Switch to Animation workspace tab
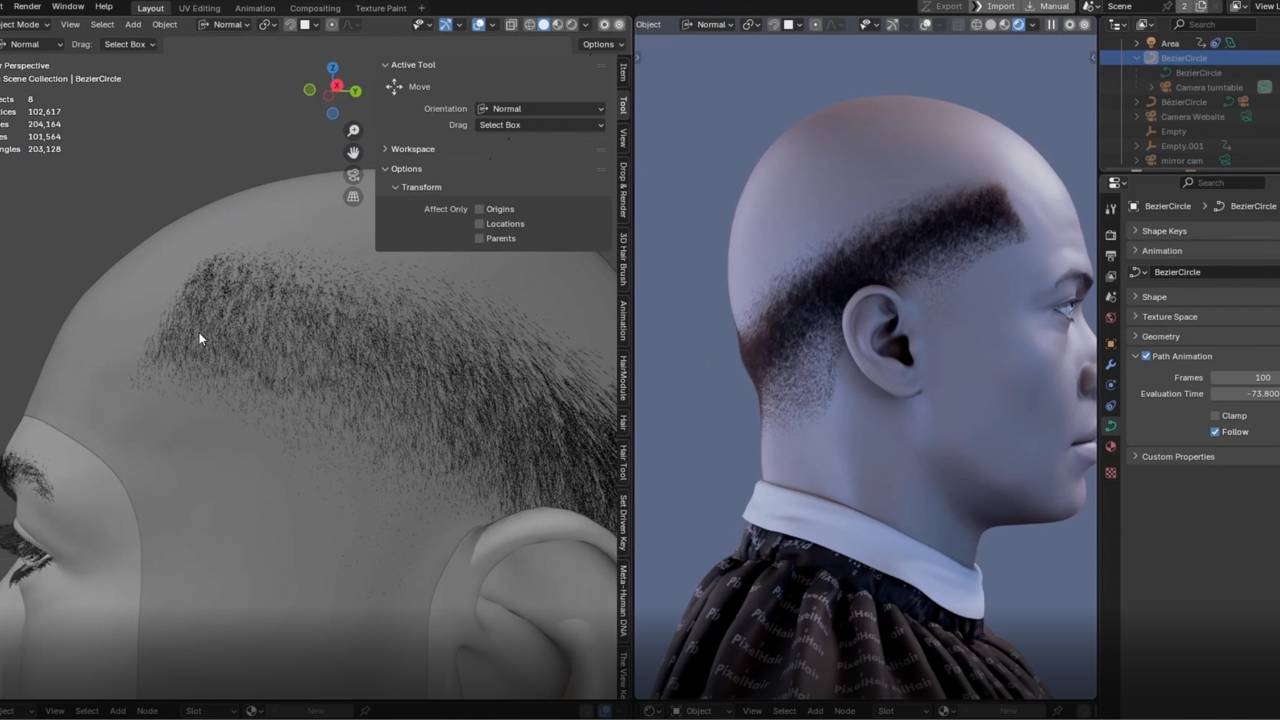The height and width of the screenshot is (720, 1280). pos(255,8)
